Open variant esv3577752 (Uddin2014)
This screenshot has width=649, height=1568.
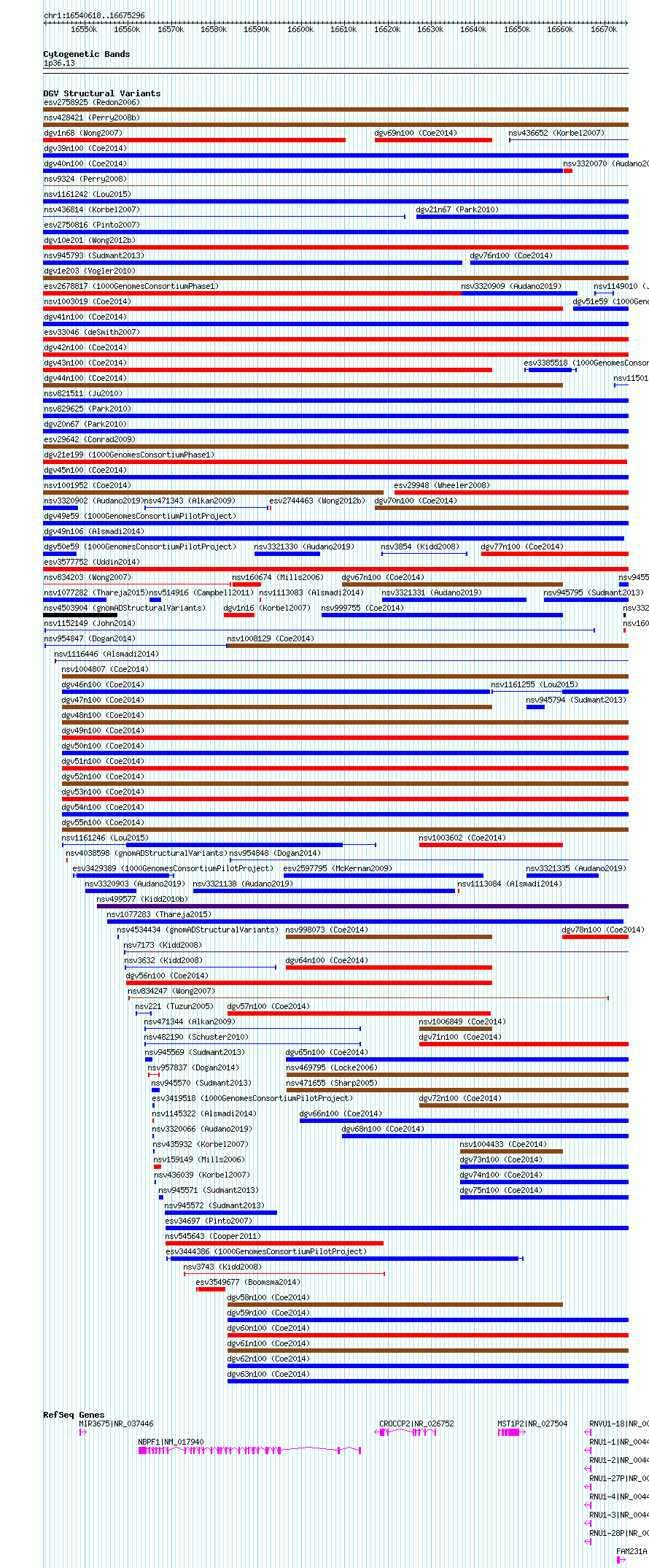[x=91, y=562]
